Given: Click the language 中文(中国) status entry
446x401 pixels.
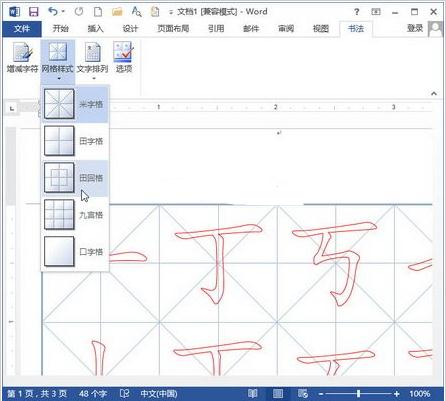Looking at the screenshot, I should tap(159, 394).
